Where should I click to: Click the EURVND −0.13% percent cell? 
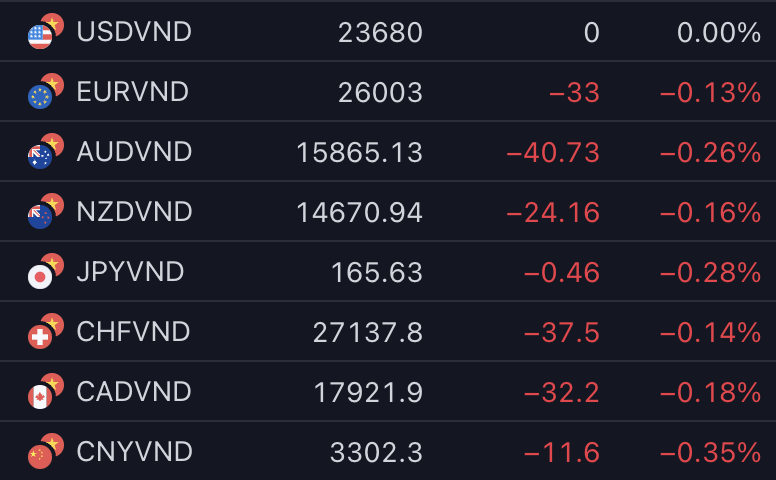[710, 93]
